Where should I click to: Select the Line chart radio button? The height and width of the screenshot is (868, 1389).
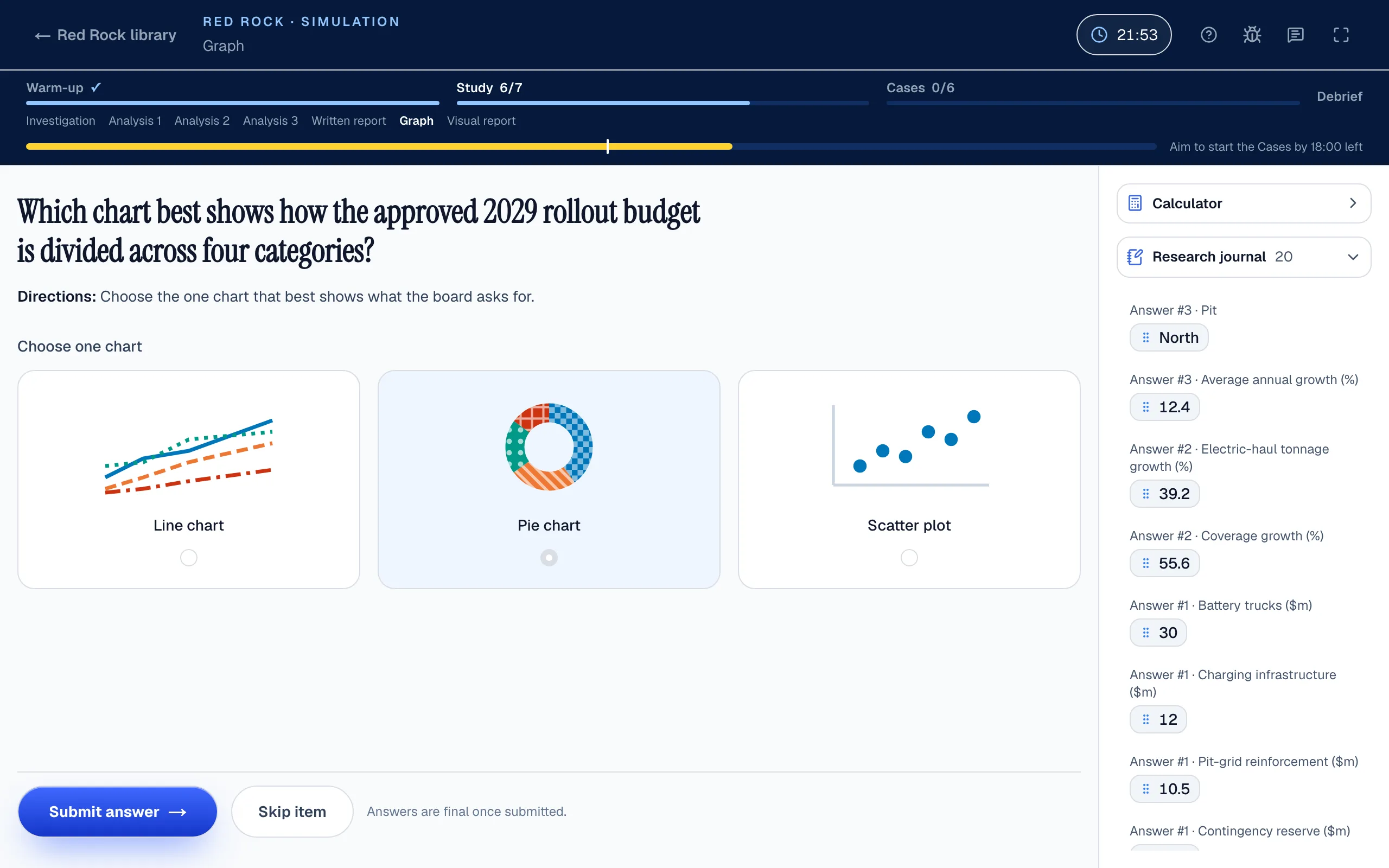tap(188, 558)
